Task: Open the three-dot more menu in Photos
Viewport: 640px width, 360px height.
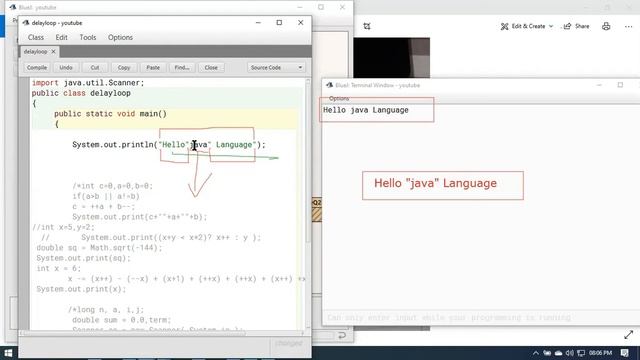Action: click(x=628, y=27)
